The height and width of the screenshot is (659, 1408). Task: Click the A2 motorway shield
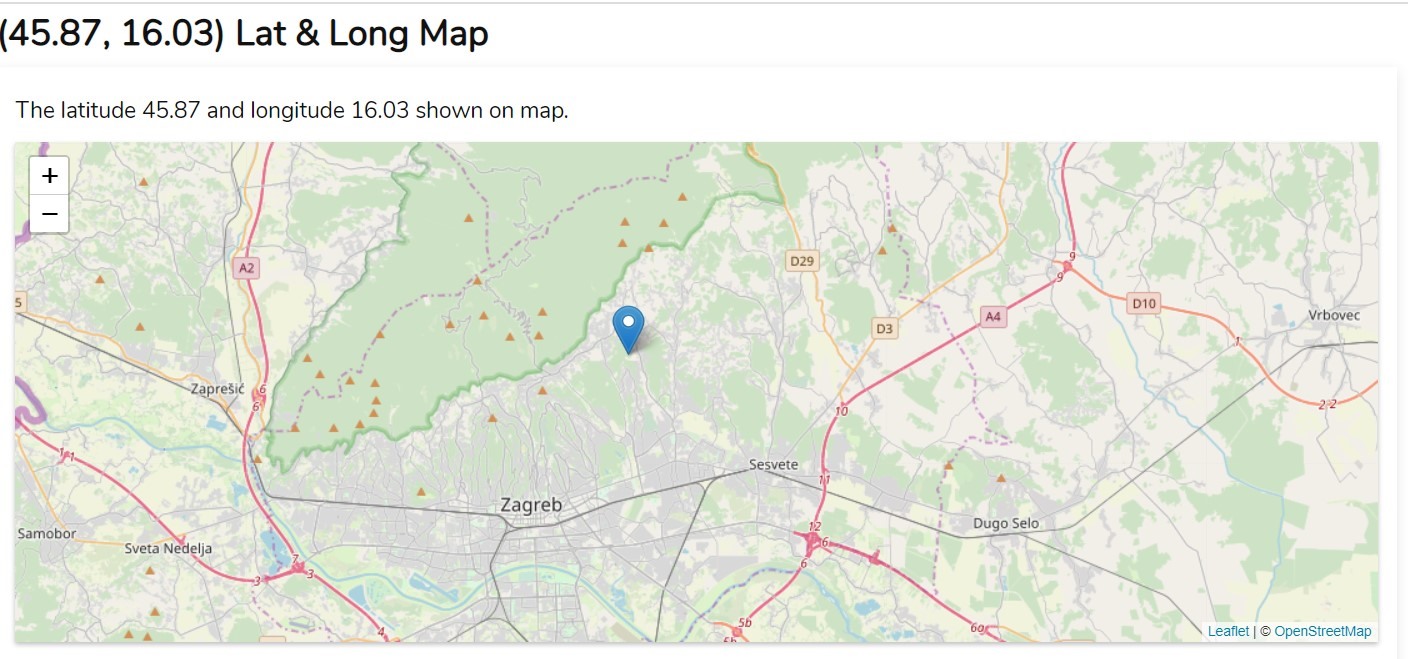coord(246,268)
